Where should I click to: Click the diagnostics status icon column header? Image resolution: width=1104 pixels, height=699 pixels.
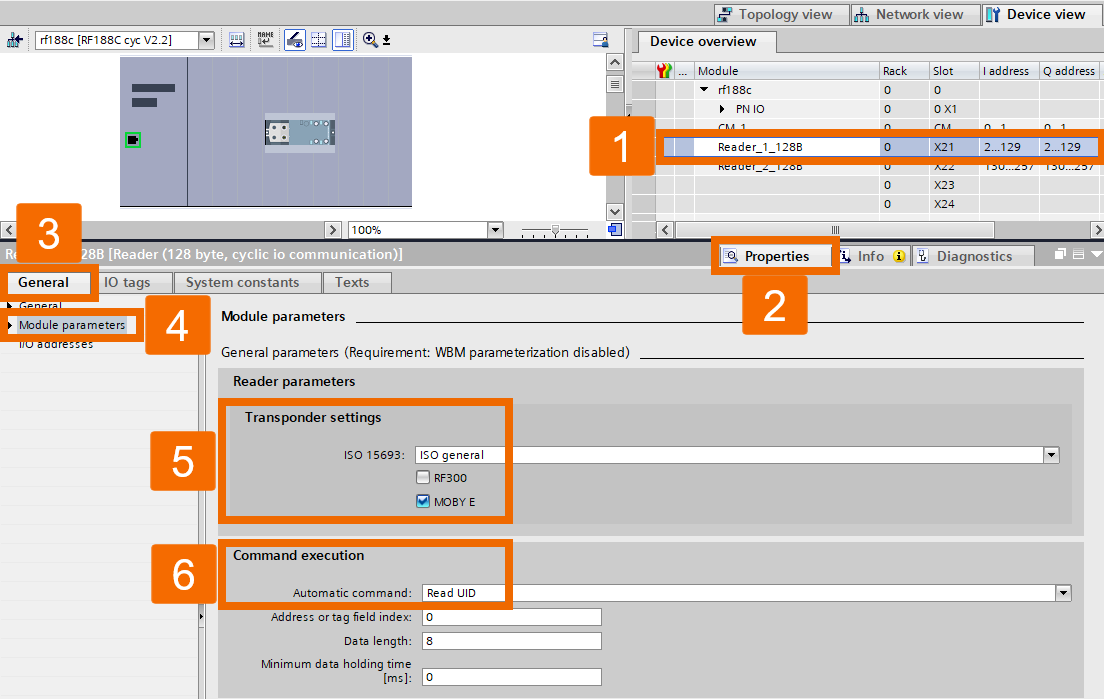point(664,71)
